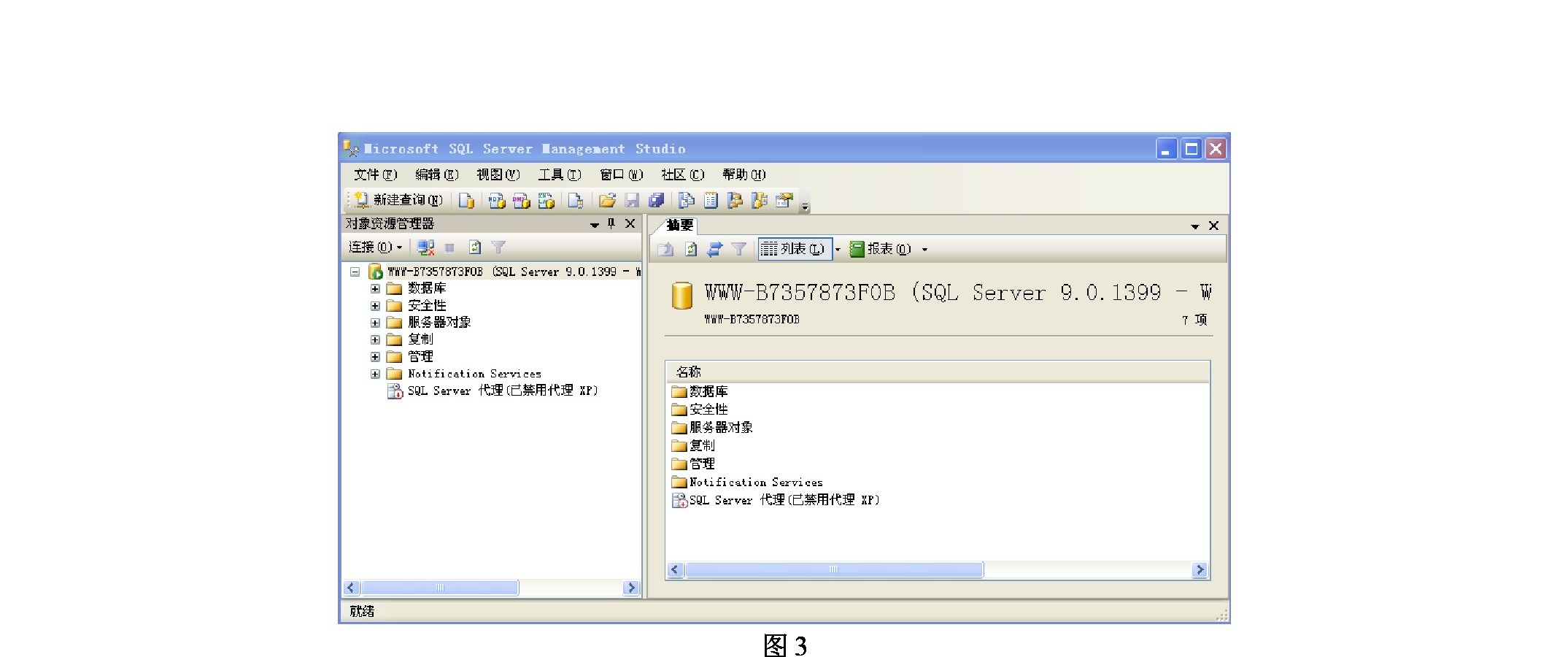This screenshot has height=657, width=1568.
Task: Collapse the WWW-B7357873F0B server node
Action: click(x=355, y=272)
